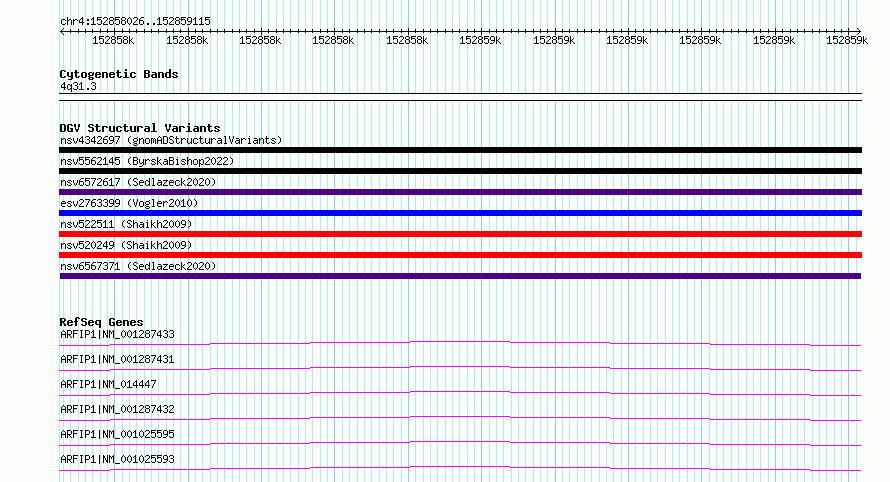Image resolution: width=890 pixels, height=482 pixels.
Task: Click the black bar under nsv5562145
Action: (x=460, y=171)
